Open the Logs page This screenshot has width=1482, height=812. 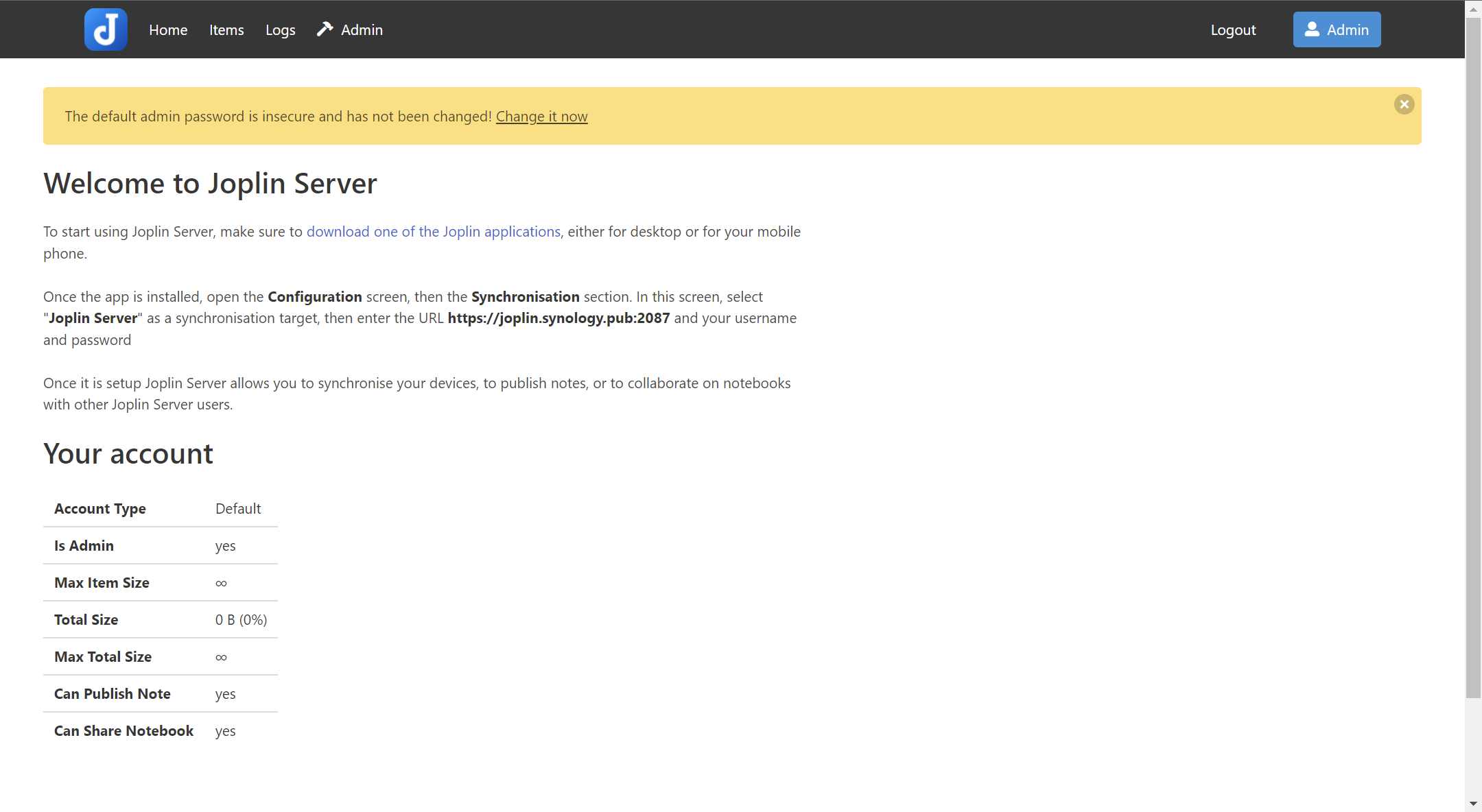point(281,30)
